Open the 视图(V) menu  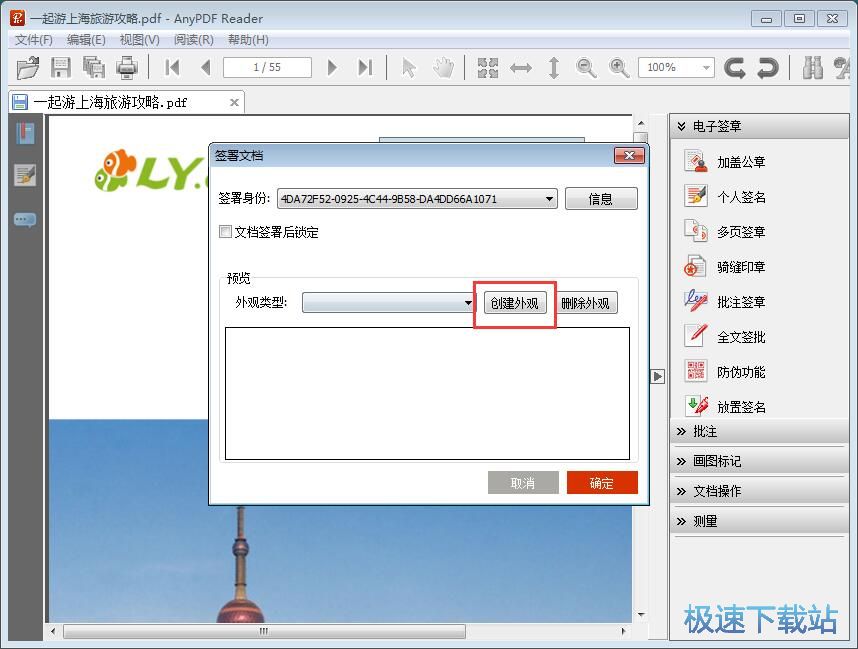pyautogui.click(x=139, y=40)
